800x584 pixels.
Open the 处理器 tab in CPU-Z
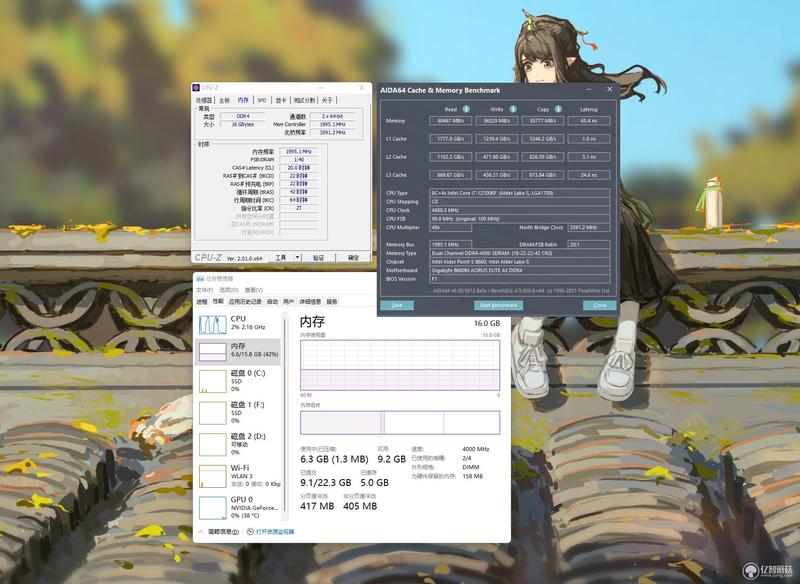coord(204,100)
